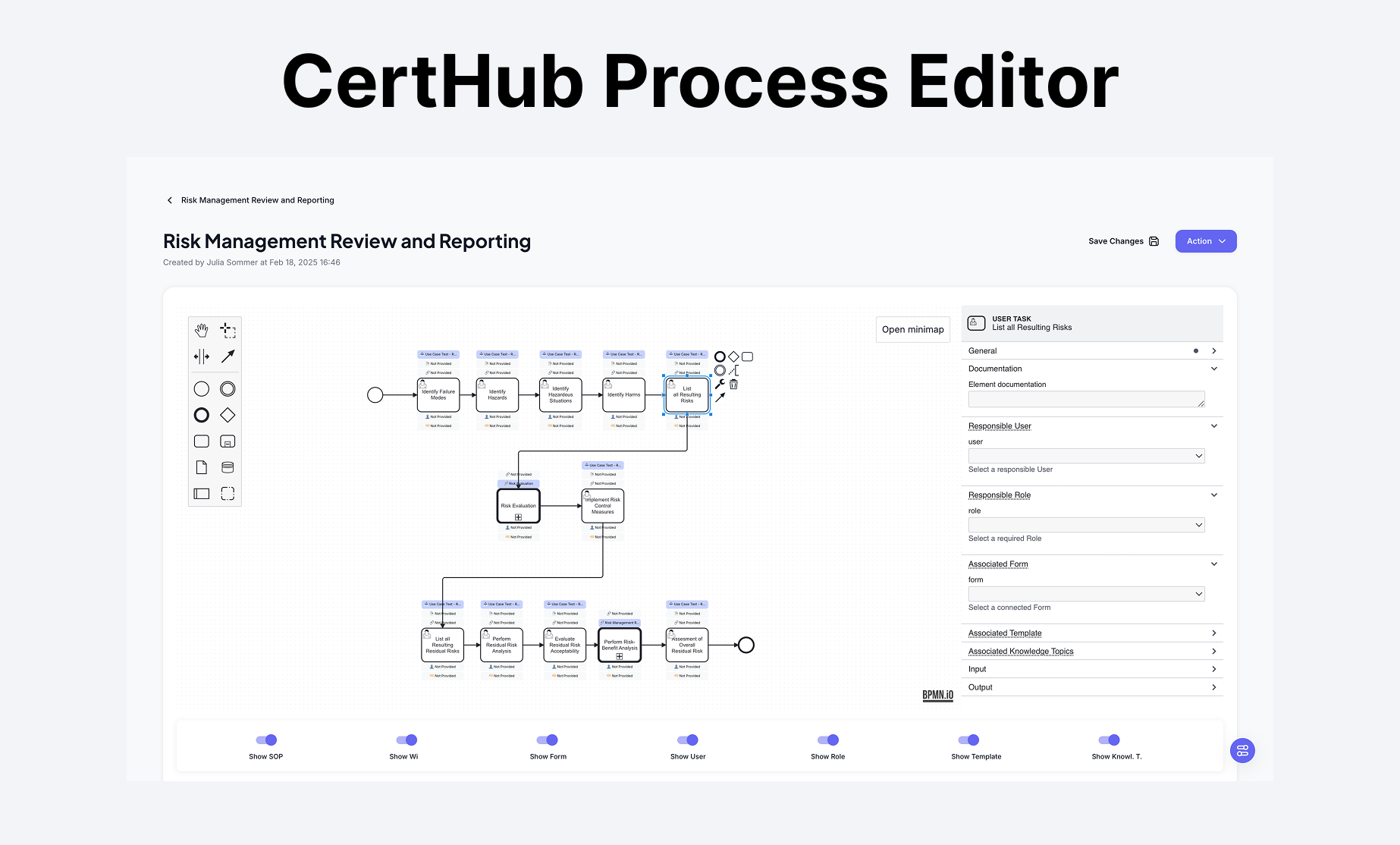Toggle Show Template off
The width and height of the screenshot is (1400, 845).
[x=968, y=740]
